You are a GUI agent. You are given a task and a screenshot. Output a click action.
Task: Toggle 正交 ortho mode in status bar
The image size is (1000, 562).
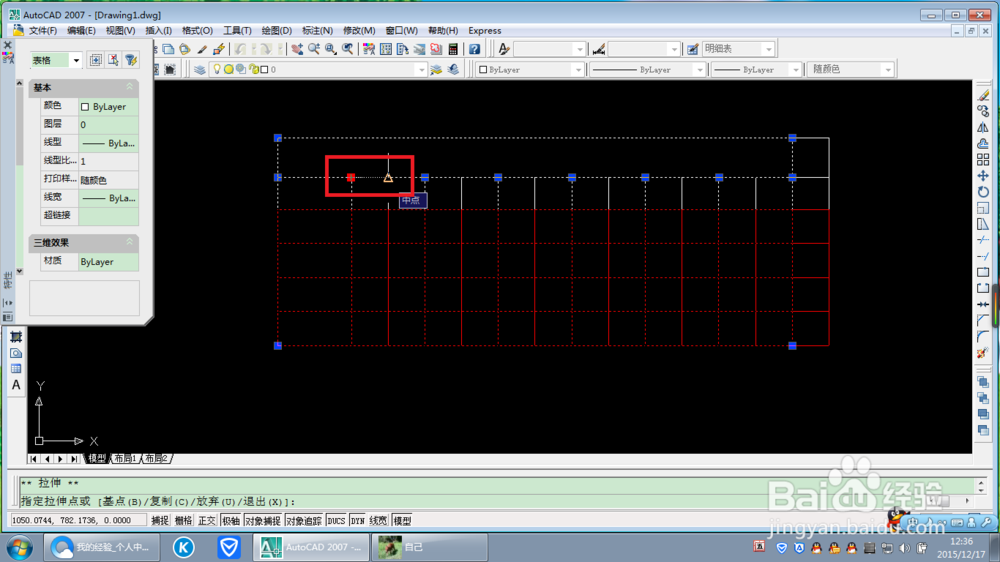point(207,521)
